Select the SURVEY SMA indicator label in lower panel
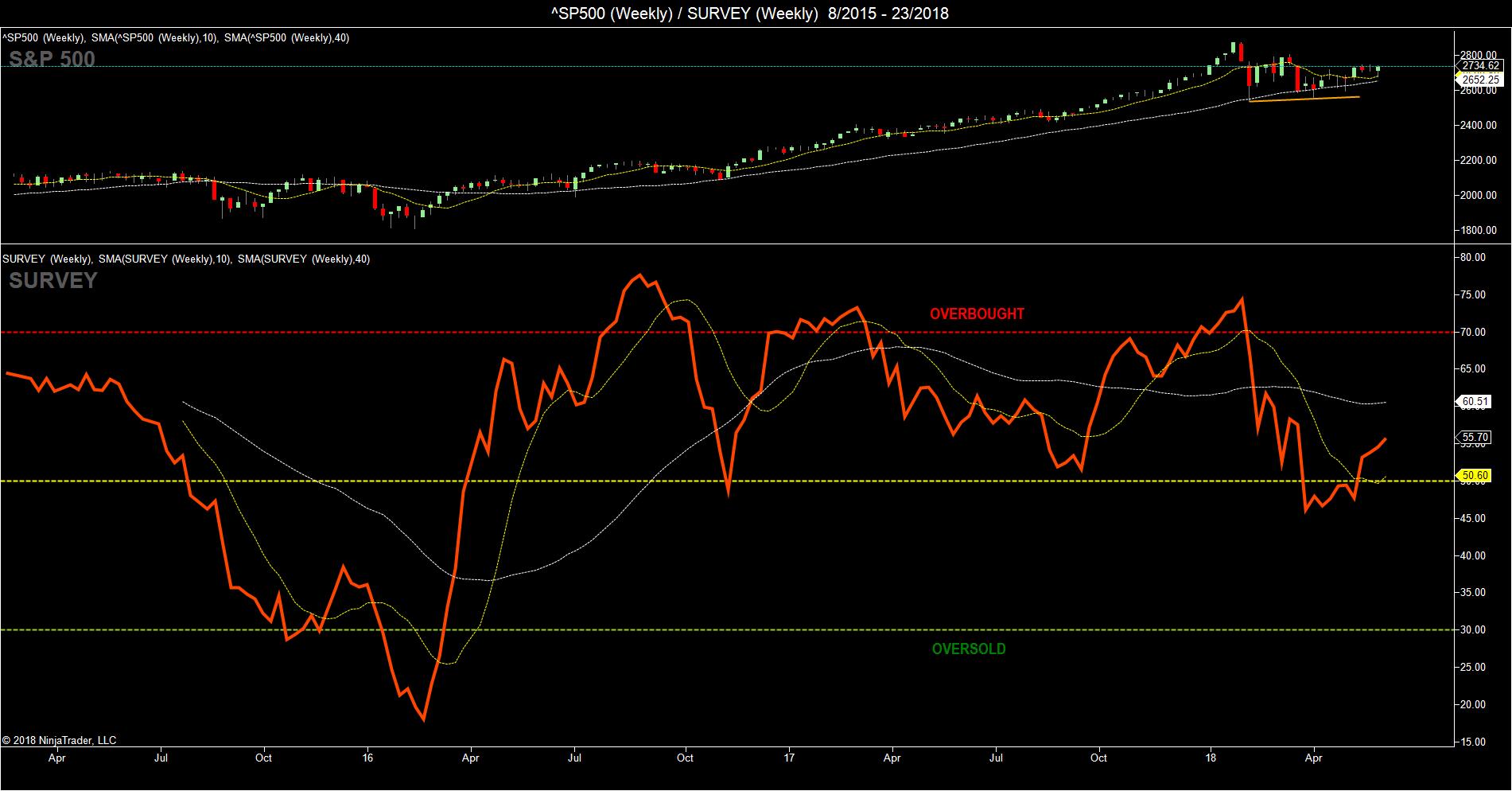Viewport: 1512px width, 791px height. coord(186,259)
